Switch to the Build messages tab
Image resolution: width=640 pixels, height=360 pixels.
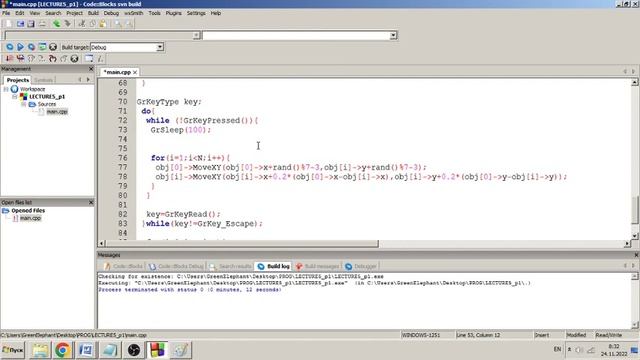(318, 266)
